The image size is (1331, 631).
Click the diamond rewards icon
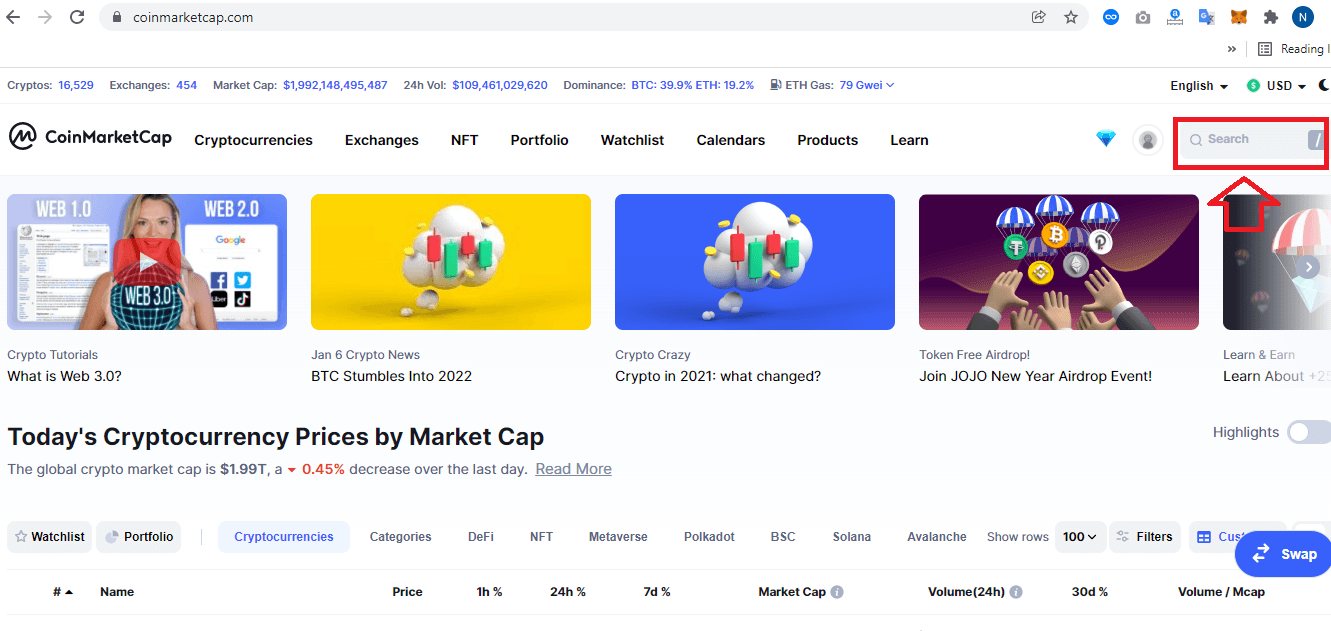1105,139
